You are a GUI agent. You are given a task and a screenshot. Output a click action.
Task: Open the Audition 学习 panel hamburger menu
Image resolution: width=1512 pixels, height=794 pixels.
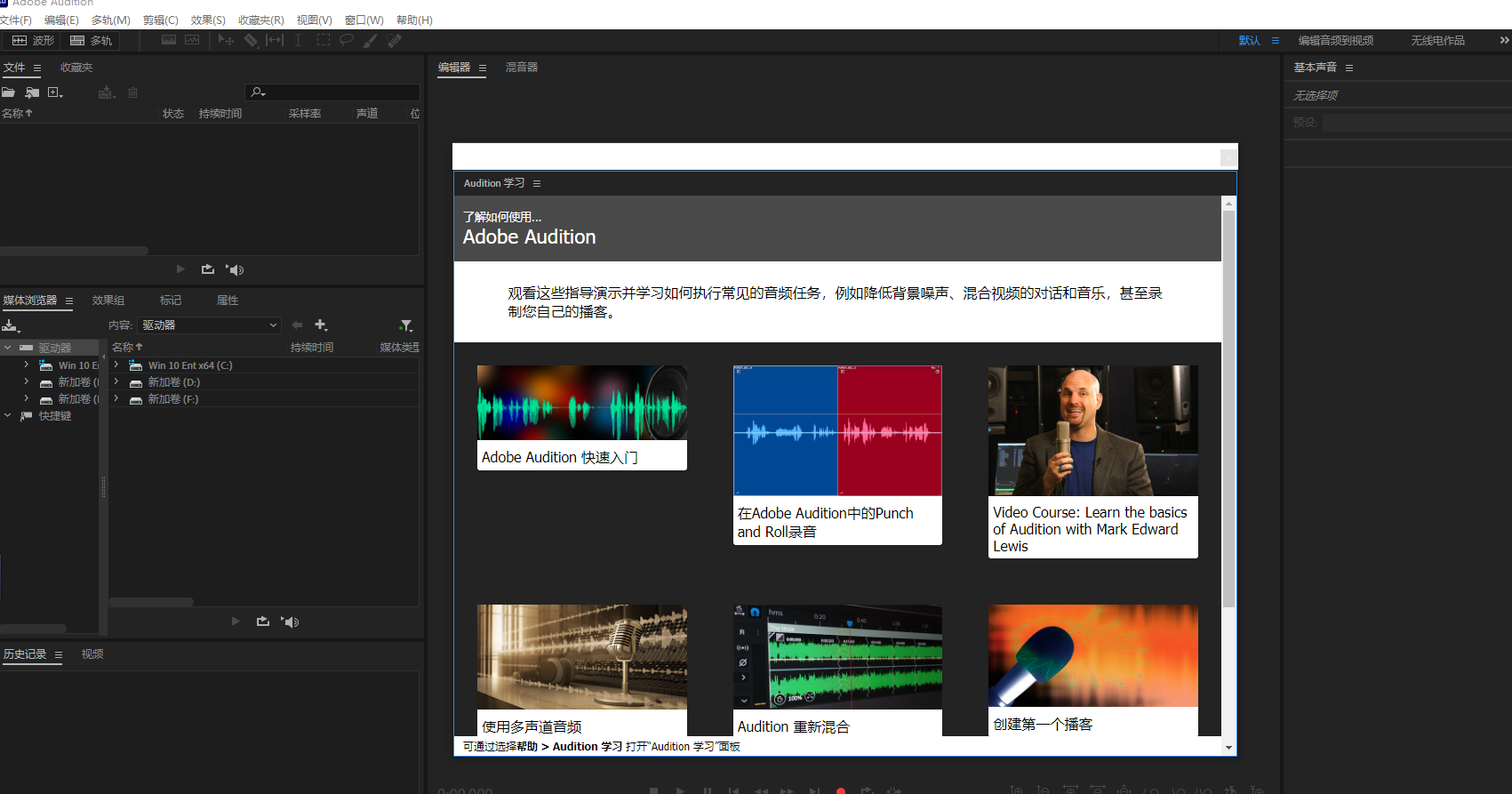537,183
